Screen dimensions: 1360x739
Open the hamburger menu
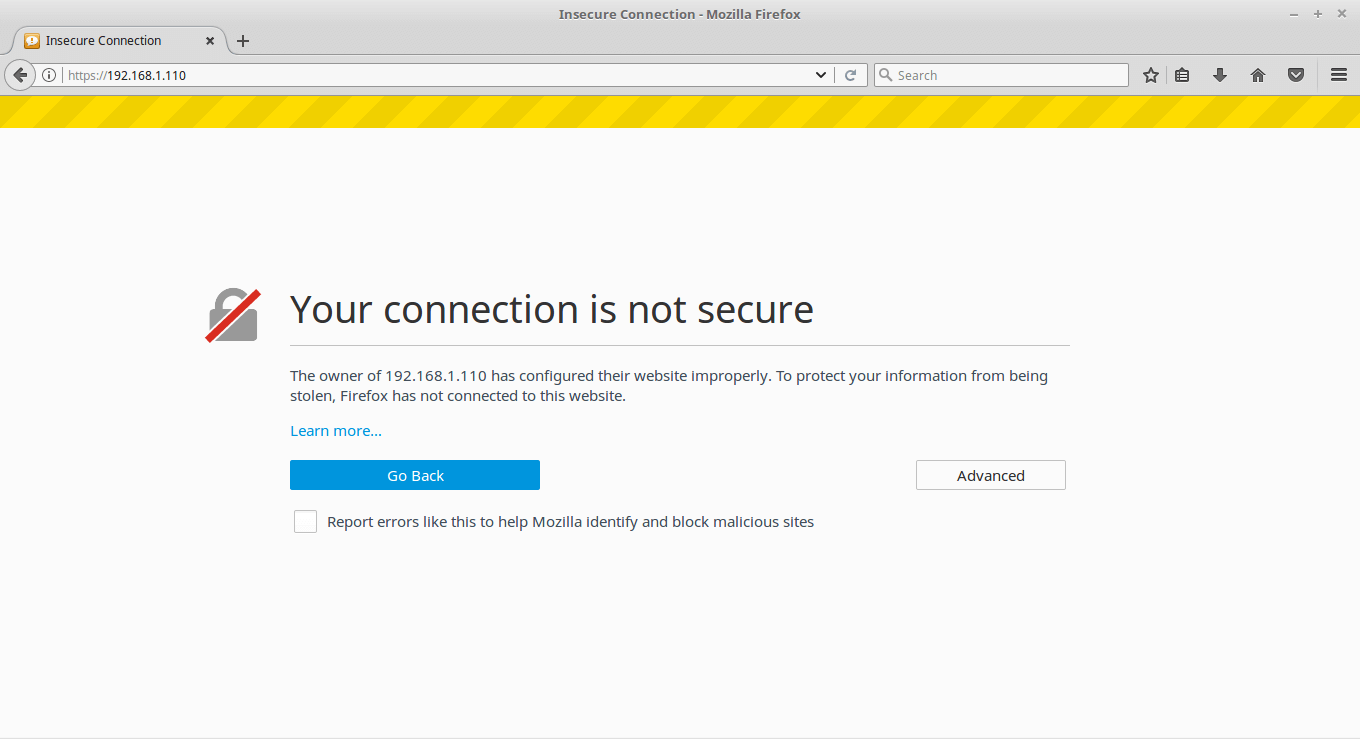(x=1339, y=75)
